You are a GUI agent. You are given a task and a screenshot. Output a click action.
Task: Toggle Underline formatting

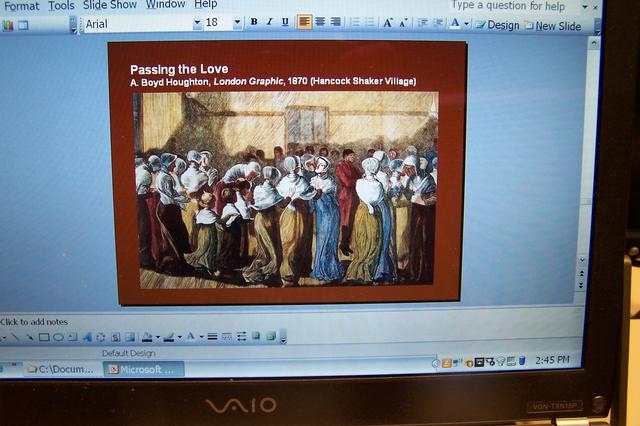coord(285,22)
